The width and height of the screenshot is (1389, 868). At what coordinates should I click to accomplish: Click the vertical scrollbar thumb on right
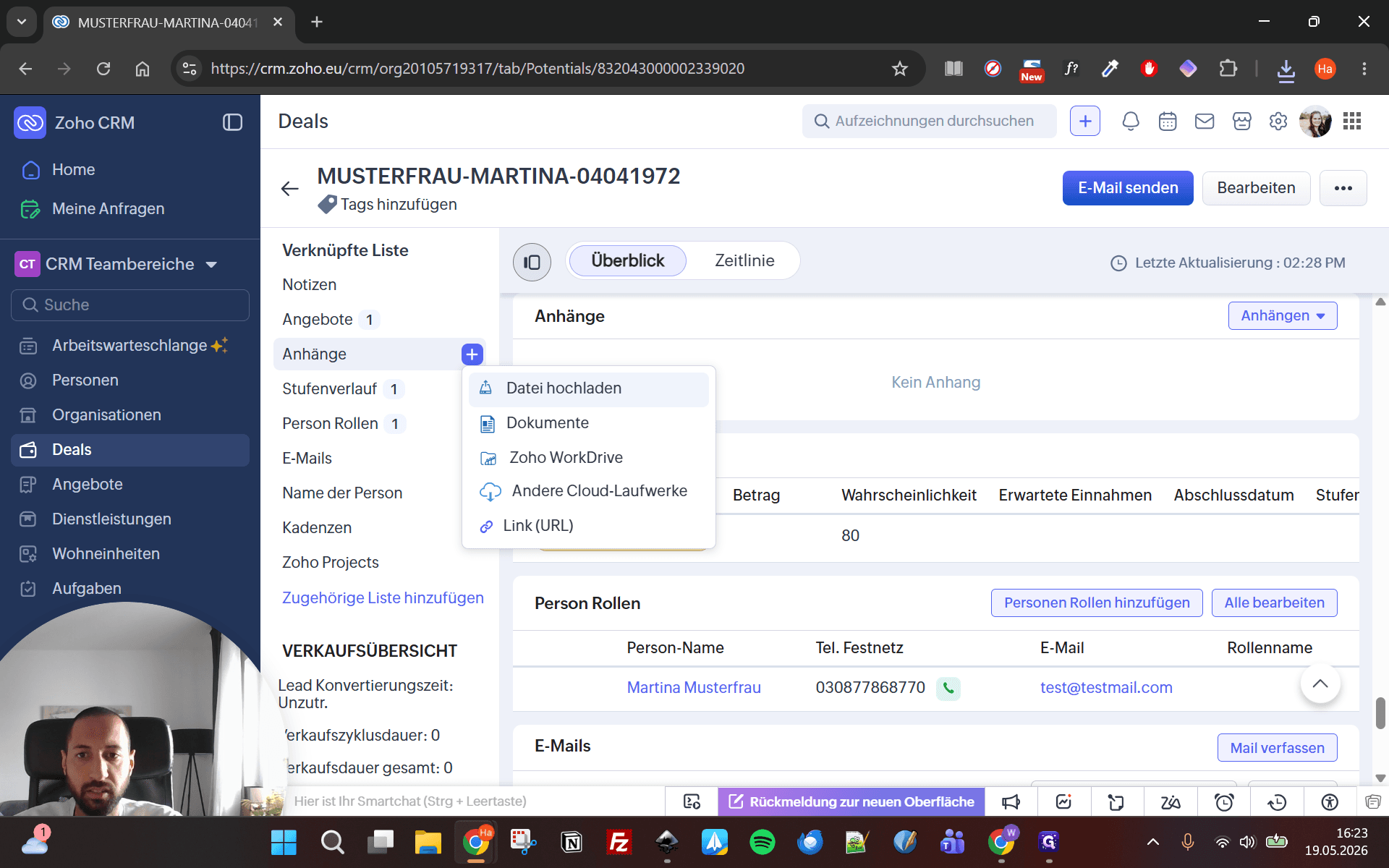pos(1380,713)
